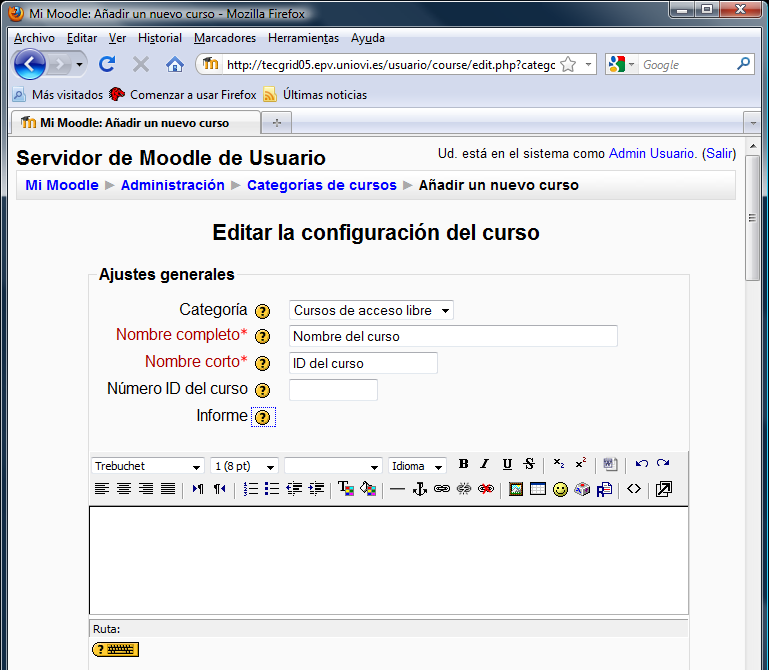This screenshot has height=670, width=769.
Task: Center text in the editor
Action: tap(124, 489)
